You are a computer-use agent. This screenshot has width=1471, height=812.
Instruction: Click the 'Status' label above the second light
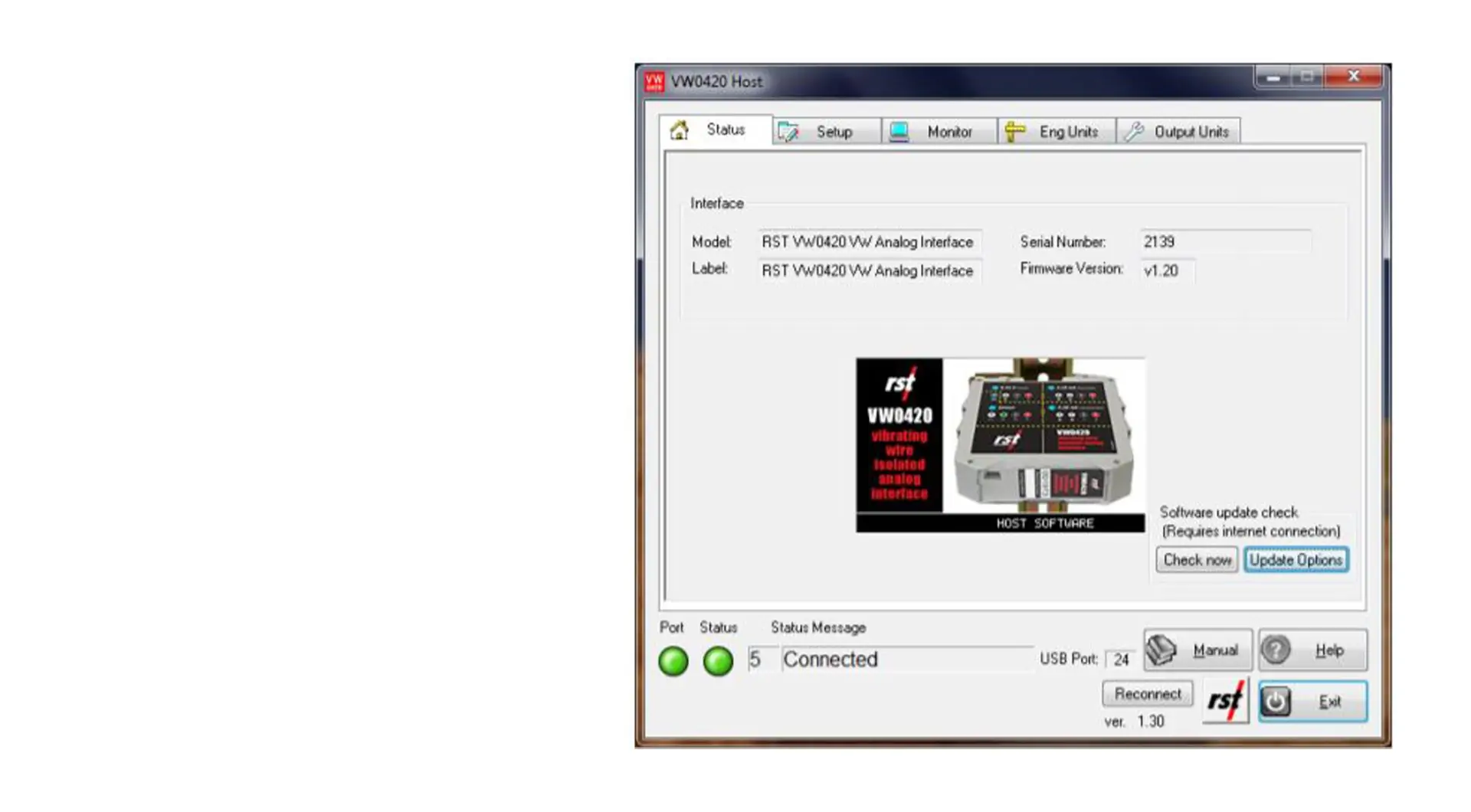(x=718, y=628)
